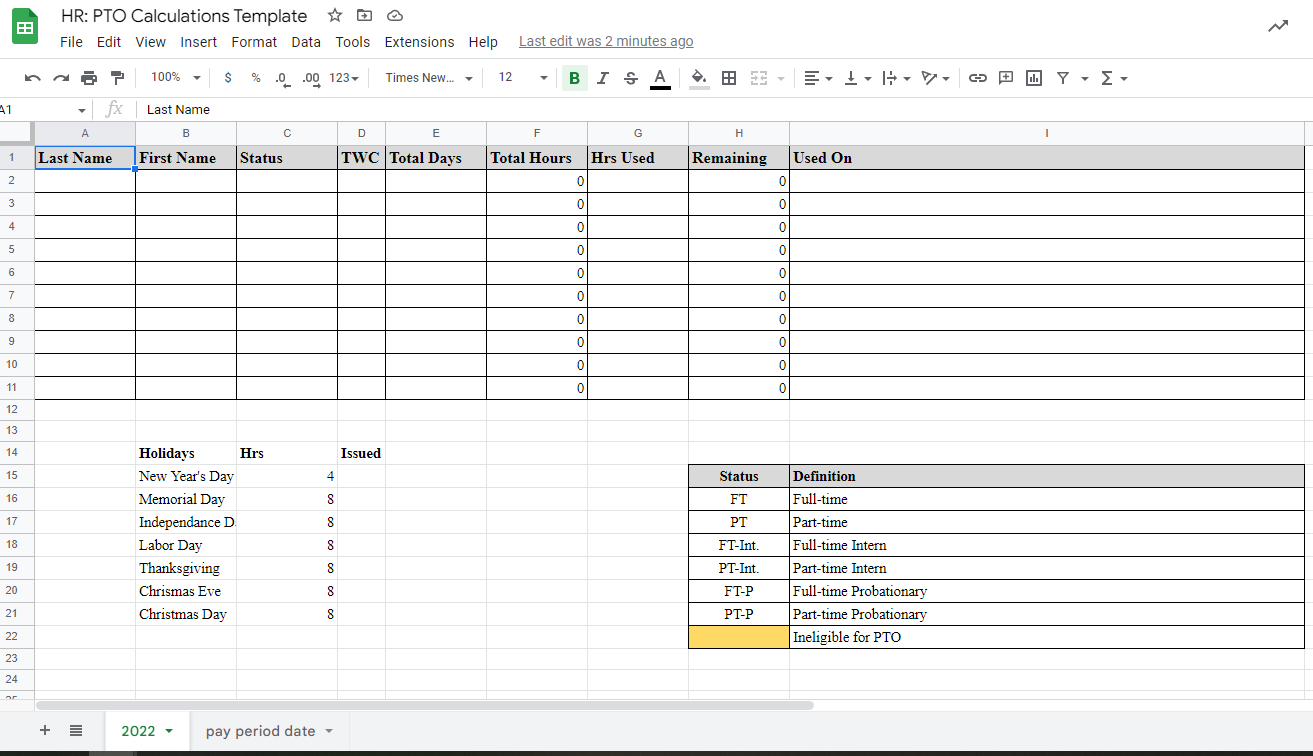Open the activity trend icon at top right
1313x756 pixels.
tap(1278, 27)
